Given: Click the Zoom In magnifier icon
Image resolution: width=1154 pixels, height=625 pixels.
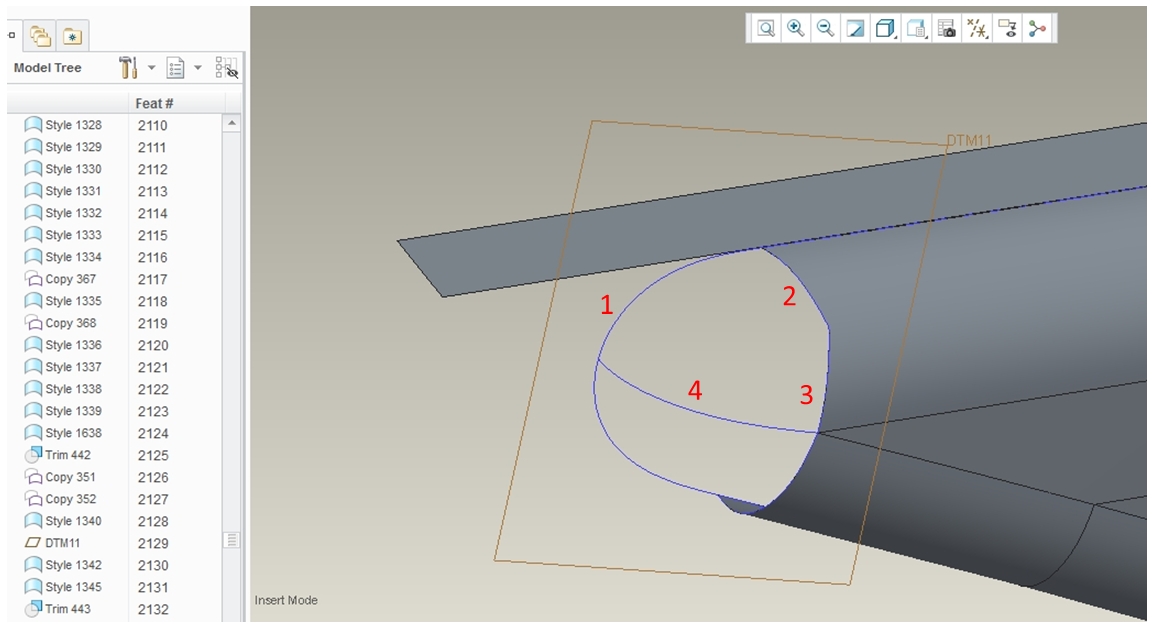Looking at the screenshot, I should [x=796, y=29].
